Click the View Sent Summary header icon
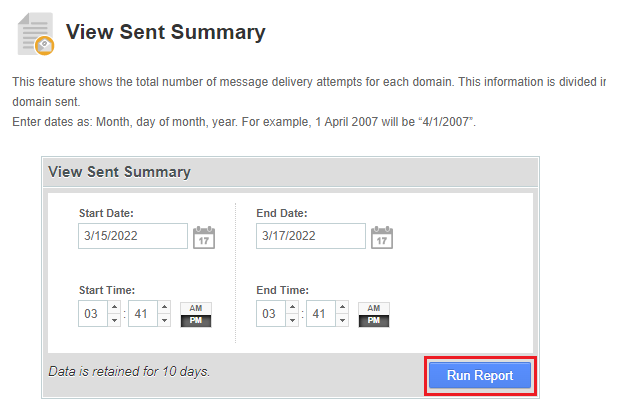The width and height of the screenshot is (620, 419). coord(36,34)
